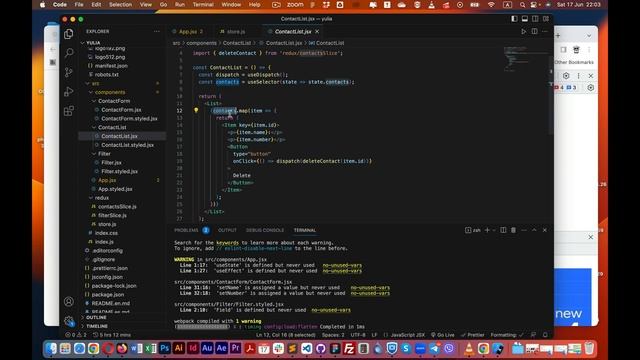
Task: Click Prettier status bar item
Action: tap(472, 335)
